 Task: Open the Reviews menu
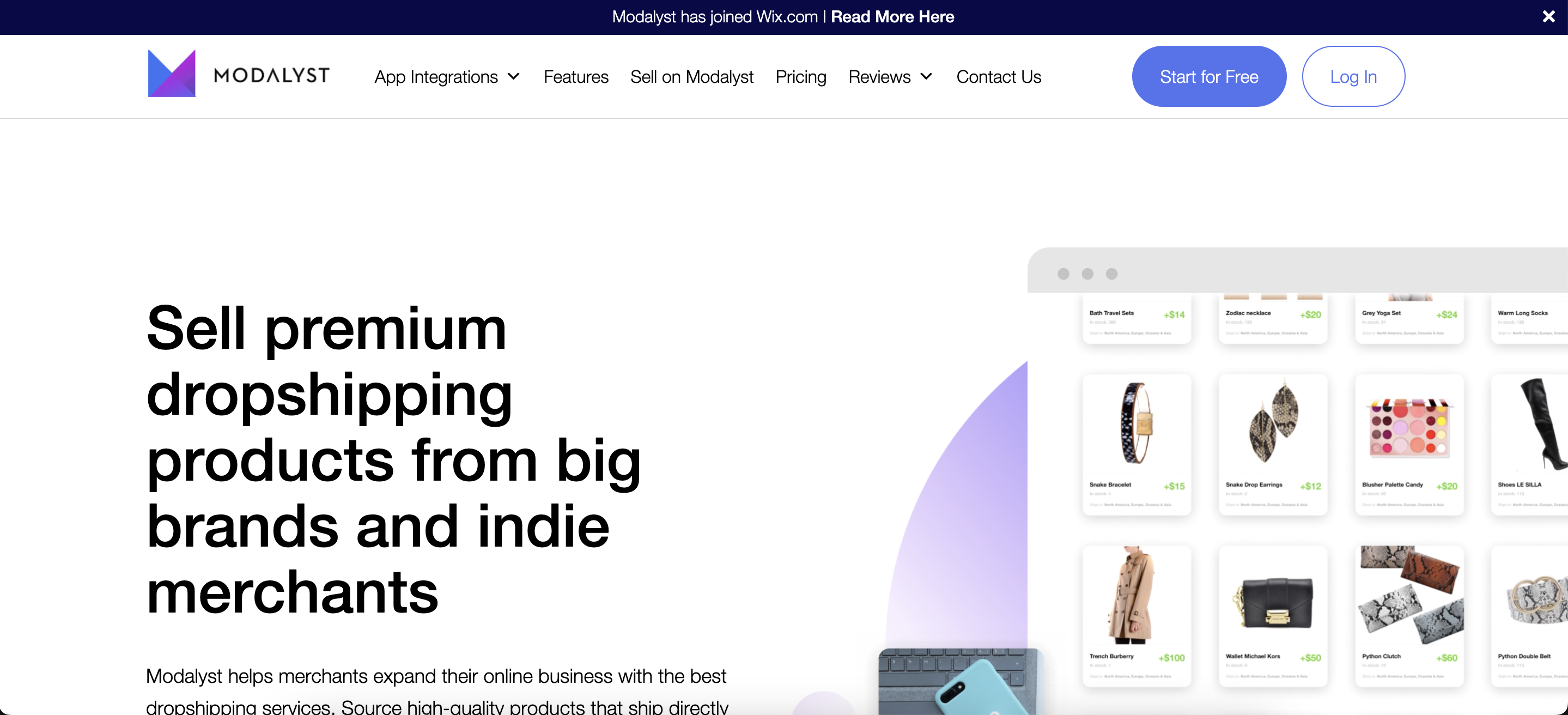pyautogui.click(x=879, y=77)
